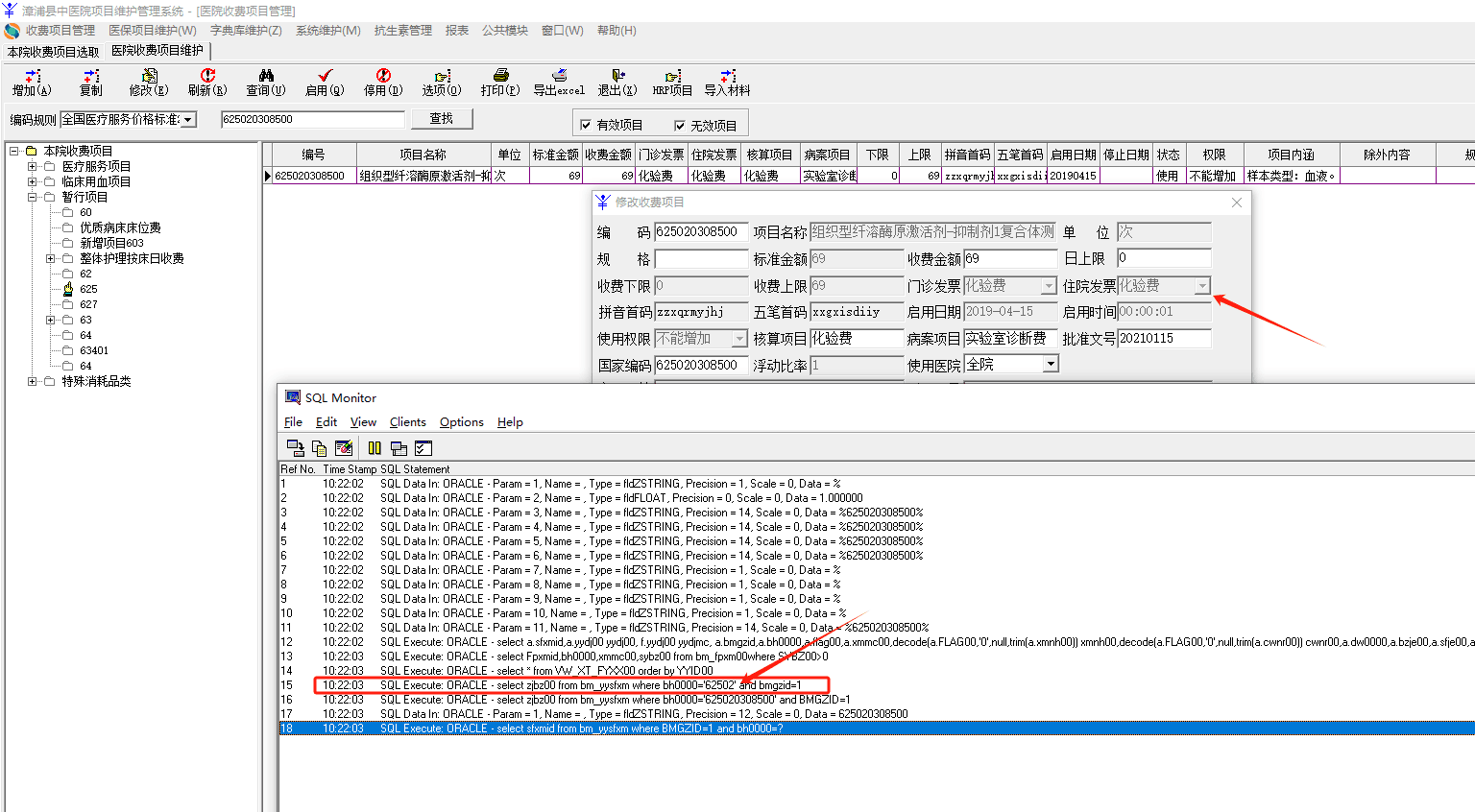This screenshot has height=812, width=1475.
Task: Open the 使用医院 dropdown arrow
Action: coord(1051,365)
